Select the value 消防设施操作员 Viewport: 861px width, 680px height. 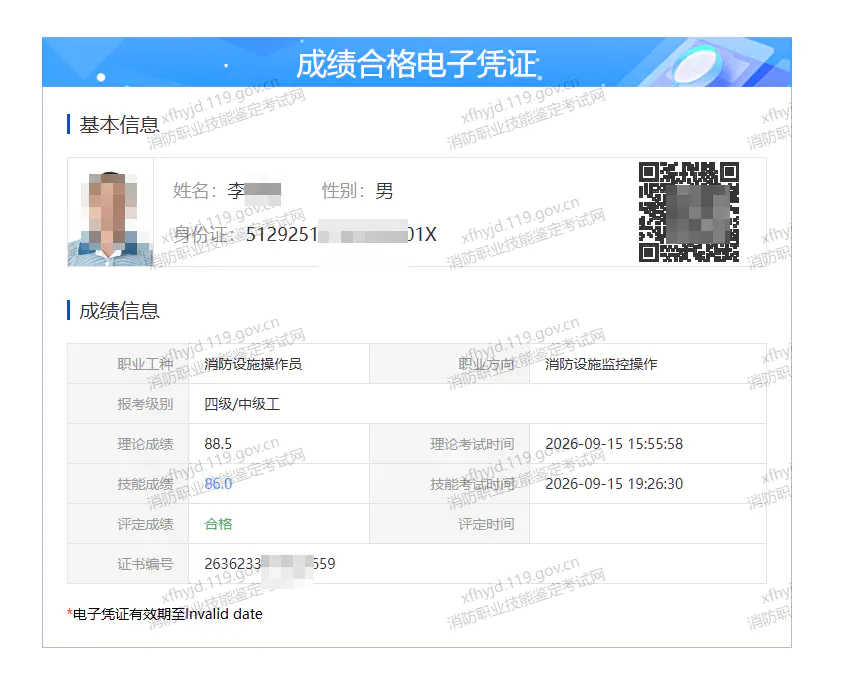point(253,364)
